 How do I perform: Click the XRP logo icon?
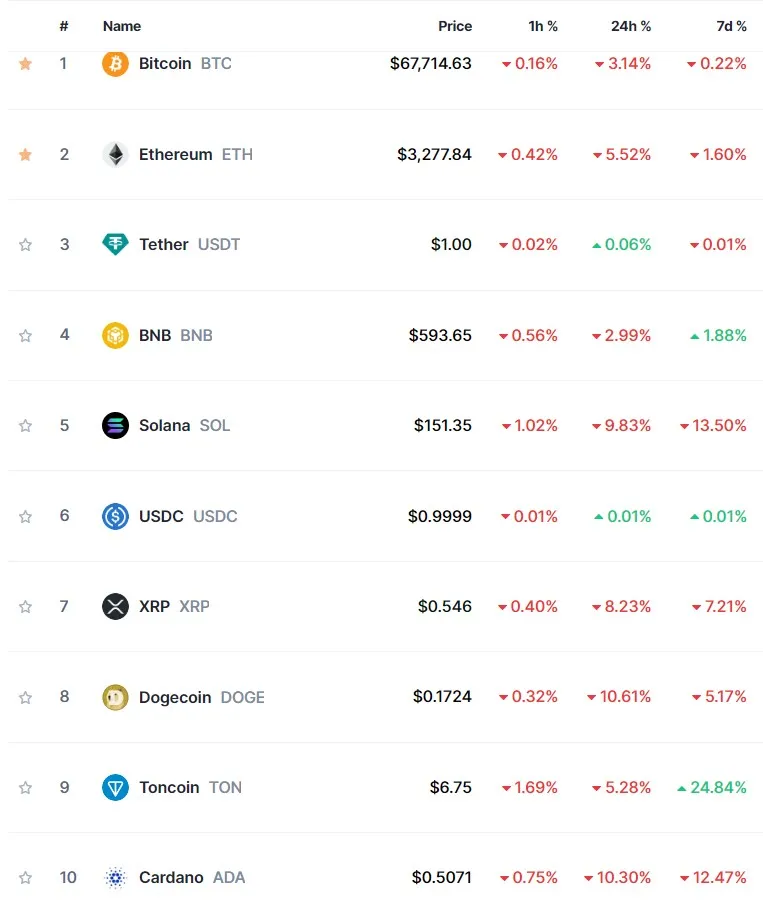click(x=115, y=607)
